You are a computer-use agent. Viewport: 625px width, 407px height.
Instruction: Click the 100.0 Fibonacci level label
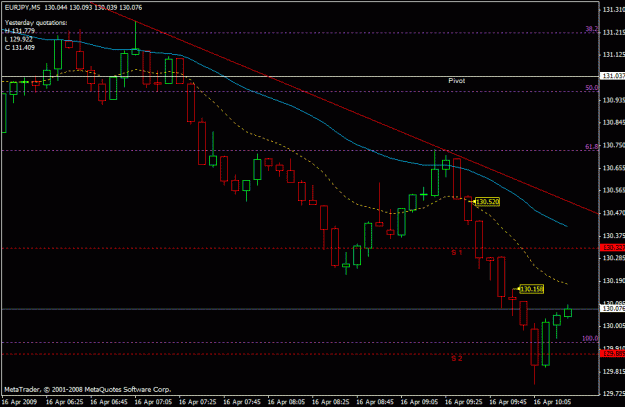[x=590, y=338]
